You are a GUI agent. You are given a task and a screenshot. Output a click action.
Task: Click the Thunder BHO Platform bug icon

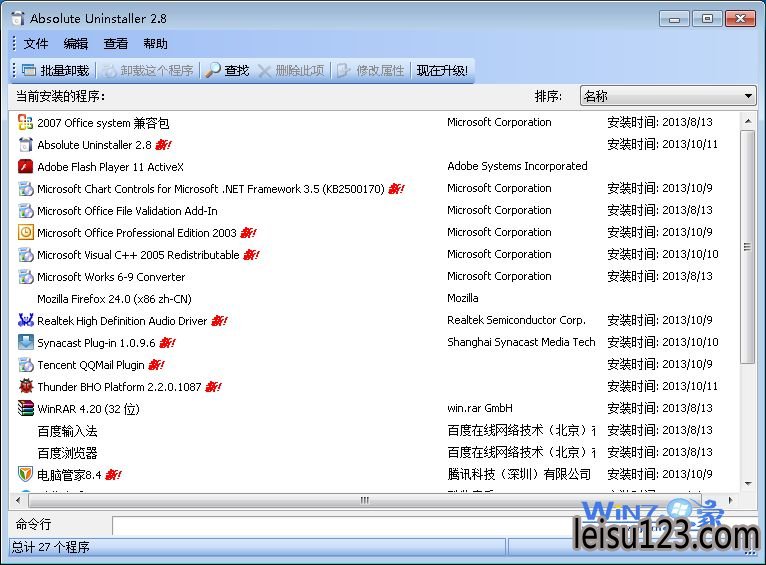tap(25, 386)
